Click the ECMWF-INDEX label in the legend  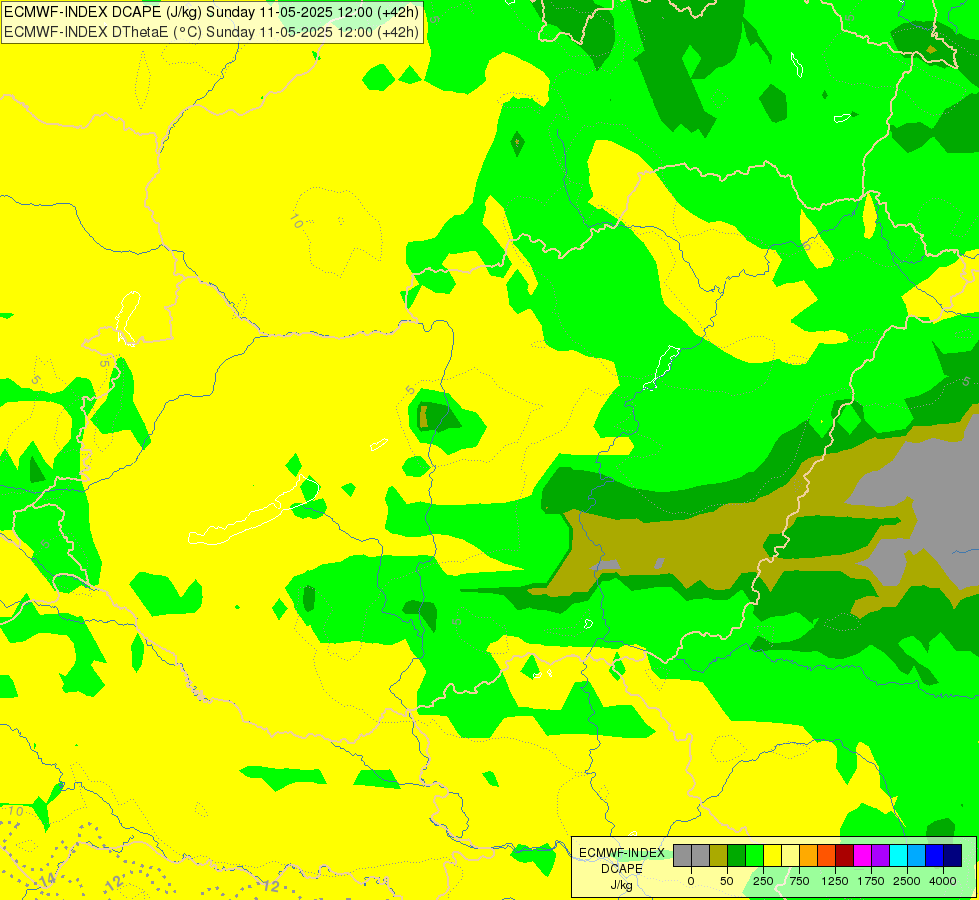tap(622, 853)
